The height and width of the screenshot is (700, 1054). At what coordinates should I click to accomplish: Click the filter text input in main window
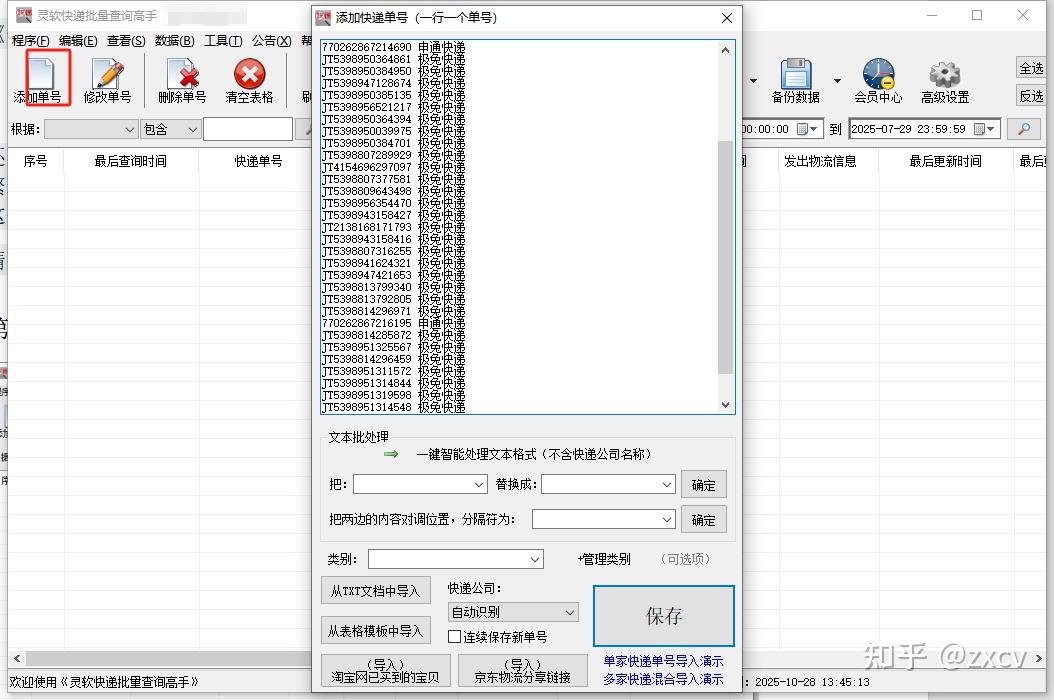(x=248, y=129)
